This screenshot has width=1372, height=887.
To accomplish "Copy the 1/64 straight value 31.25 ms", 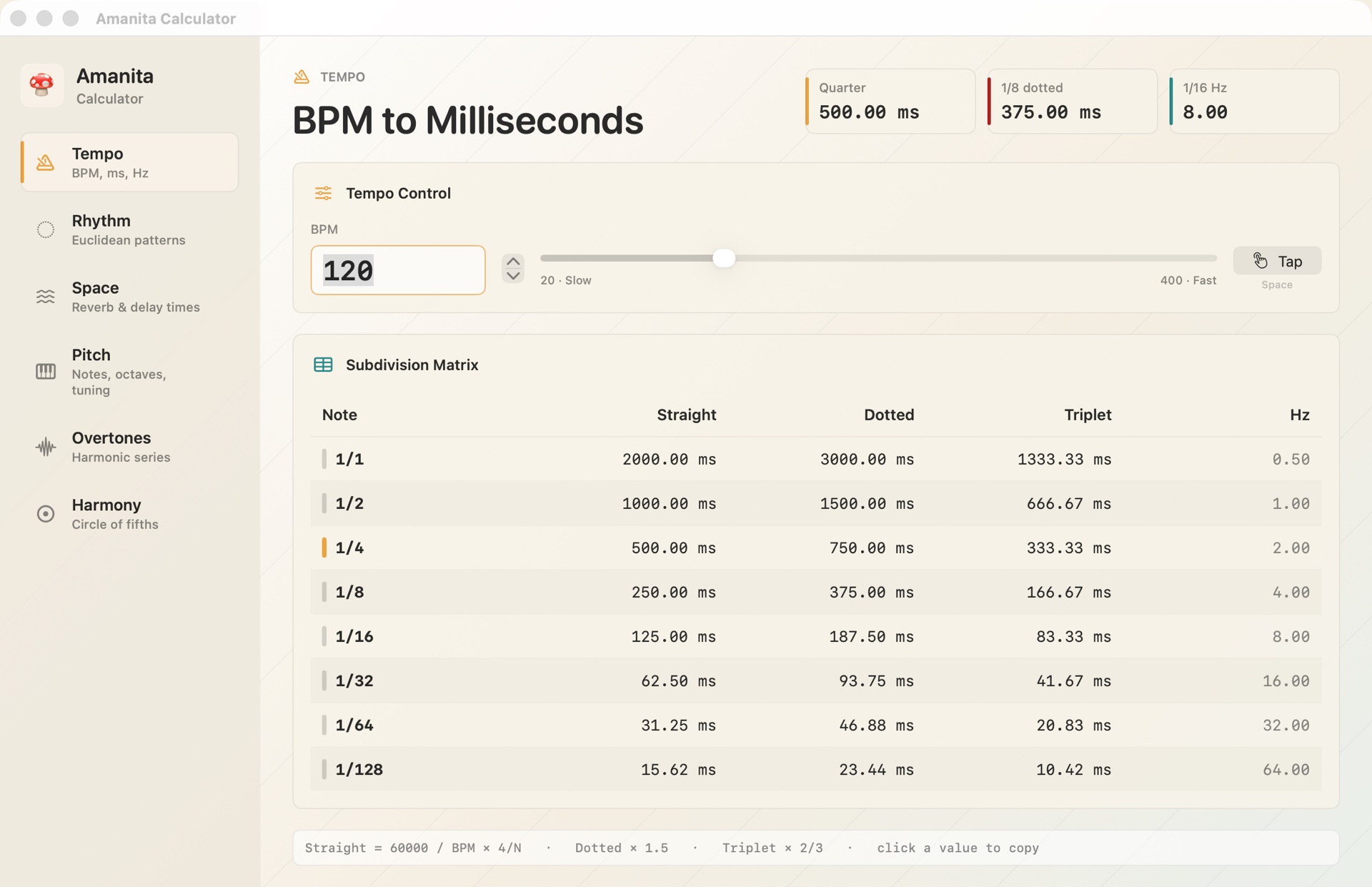I will (679, 725).
